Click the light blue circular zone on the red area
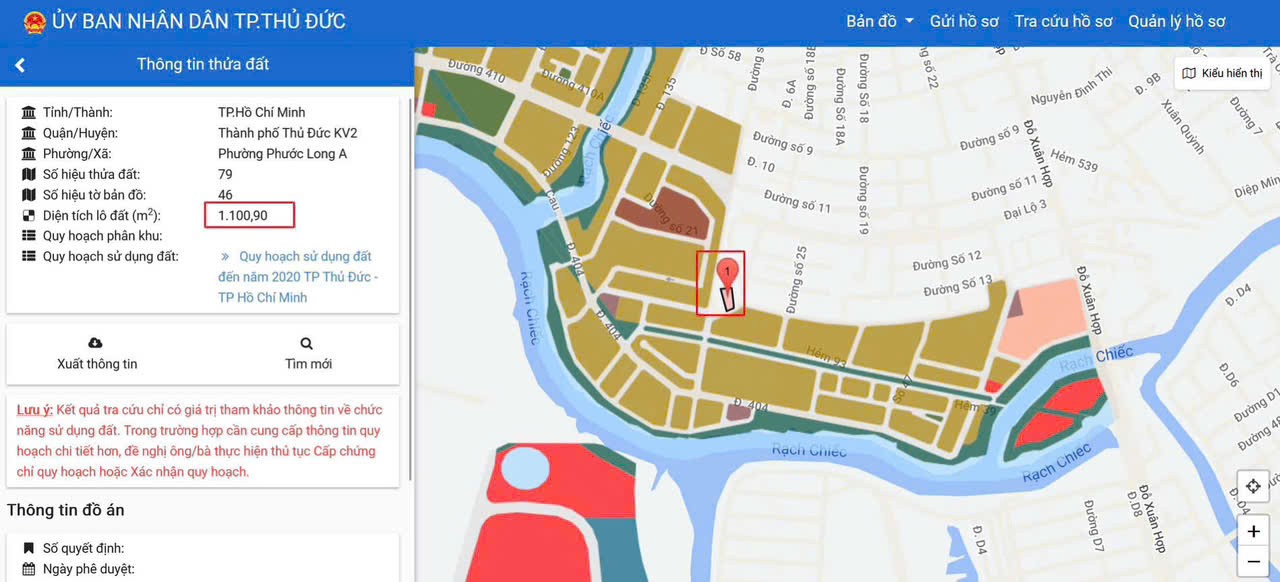Viewport: 1280px width, 582px height. click(x=524, y=469)
